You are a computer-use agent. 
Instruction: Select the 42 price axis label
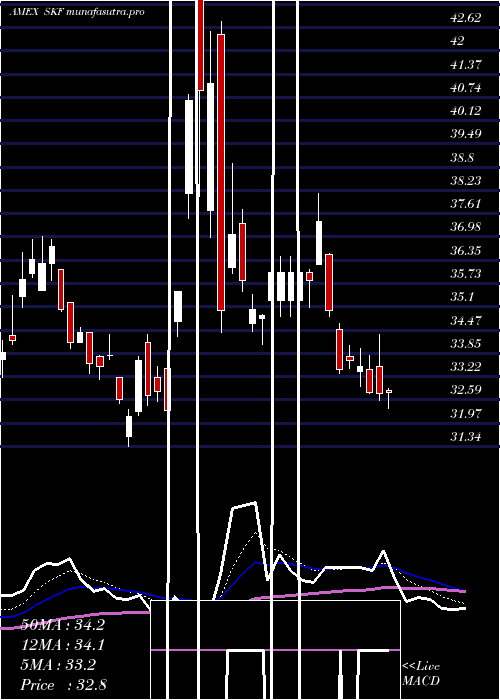click(x=457, y=41)
